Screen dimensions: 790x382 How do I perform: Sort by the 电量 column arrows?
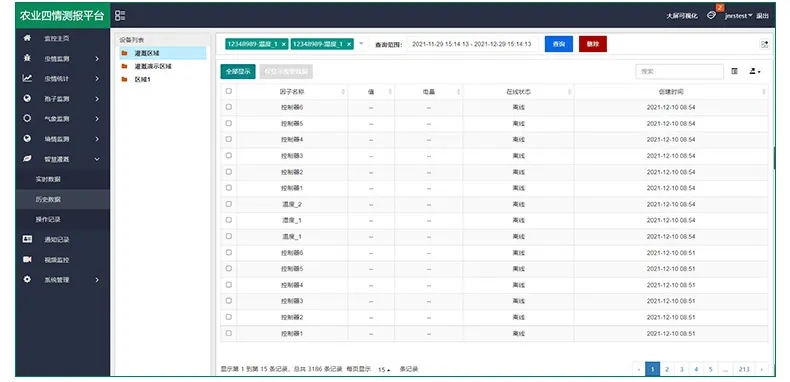458,92
